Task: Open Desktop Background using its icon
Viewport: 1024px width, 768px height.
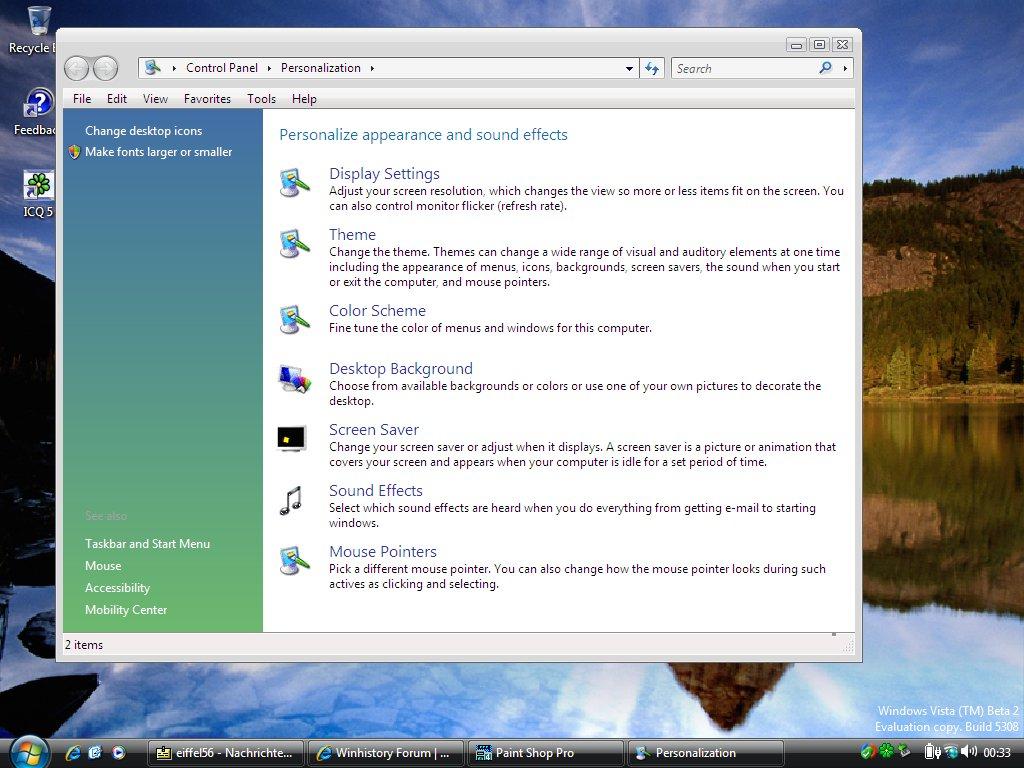Action: point(293,378)
